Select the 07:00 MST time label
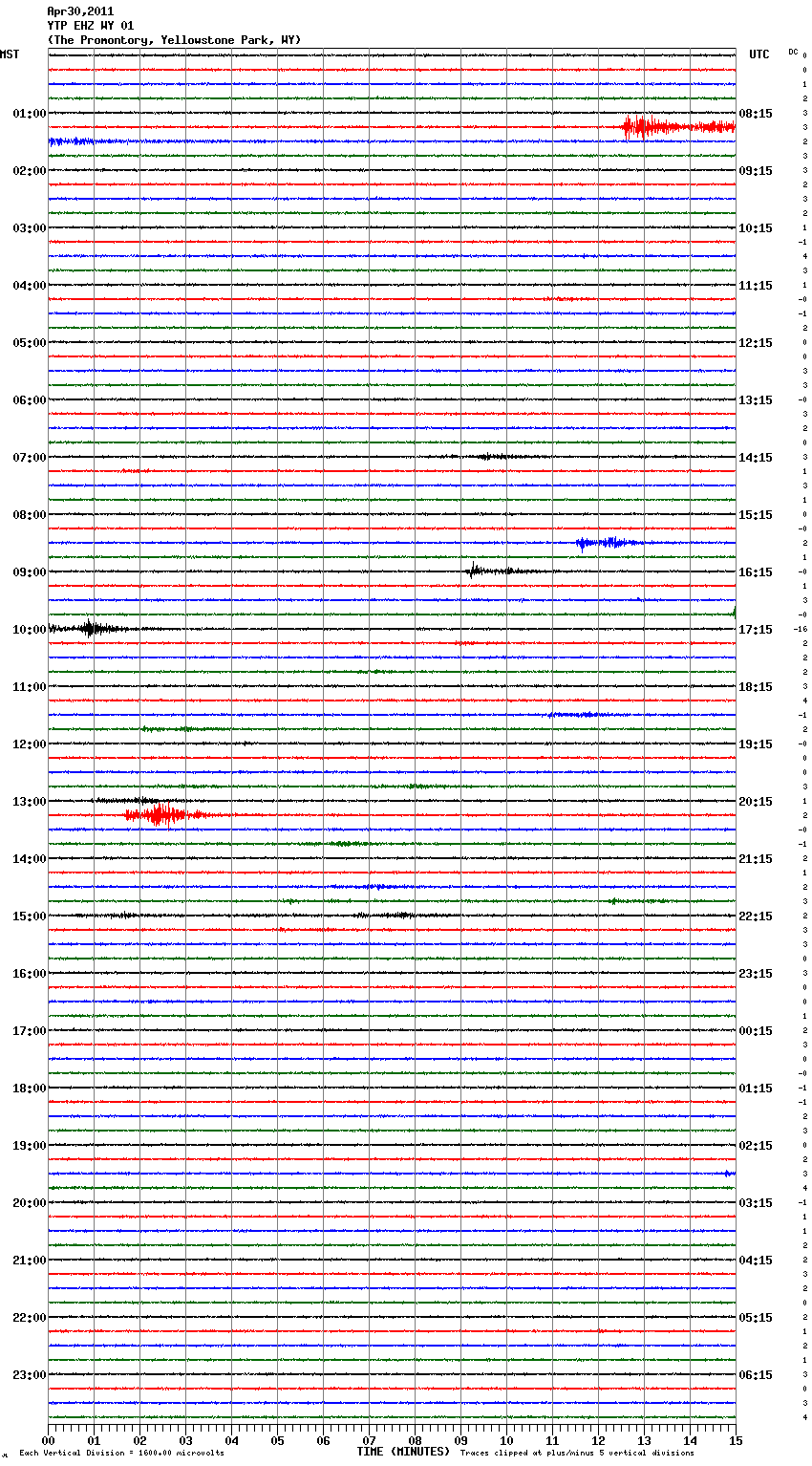This screenshot has height=1466, width=812. point(30,458)
